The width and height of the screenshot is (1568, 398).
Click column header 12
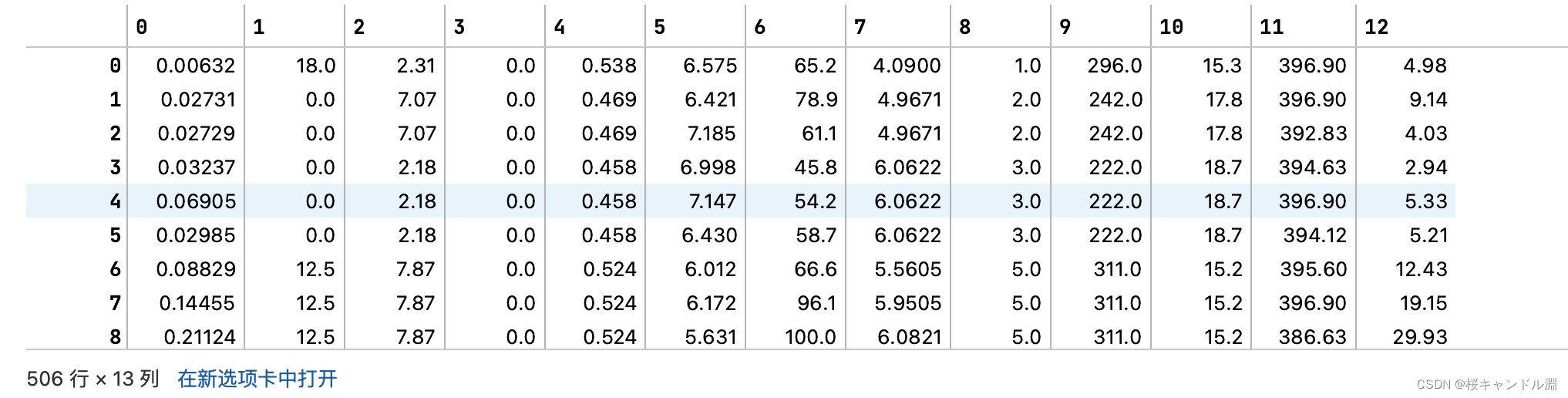[x=1376, y=27]
